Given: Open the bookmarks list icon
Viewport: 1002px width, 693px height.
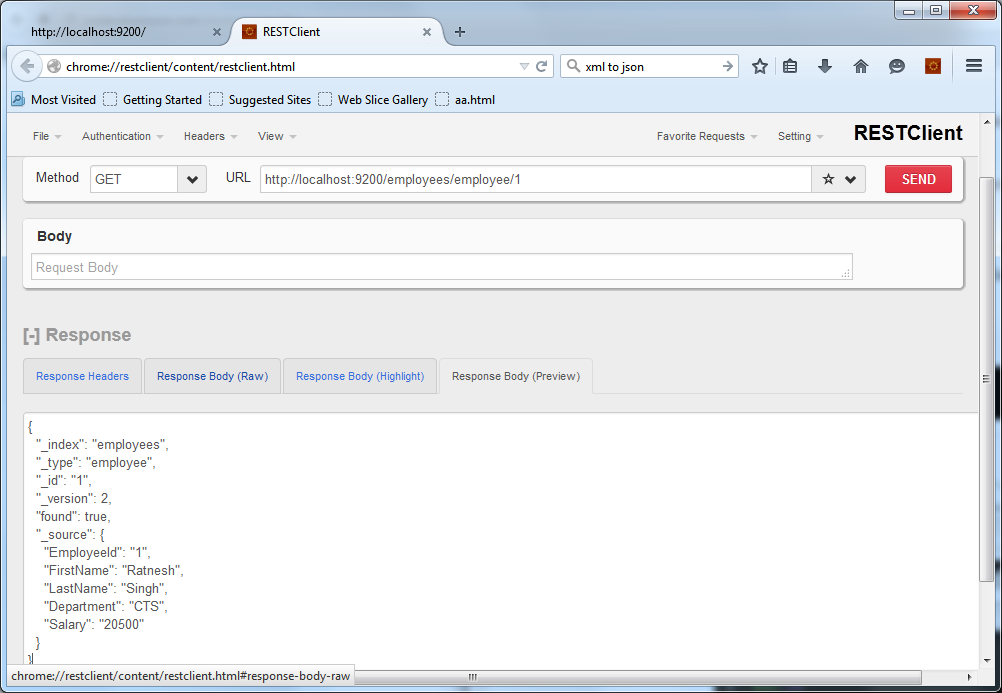Looking at the screenshot, I should 790,66.
